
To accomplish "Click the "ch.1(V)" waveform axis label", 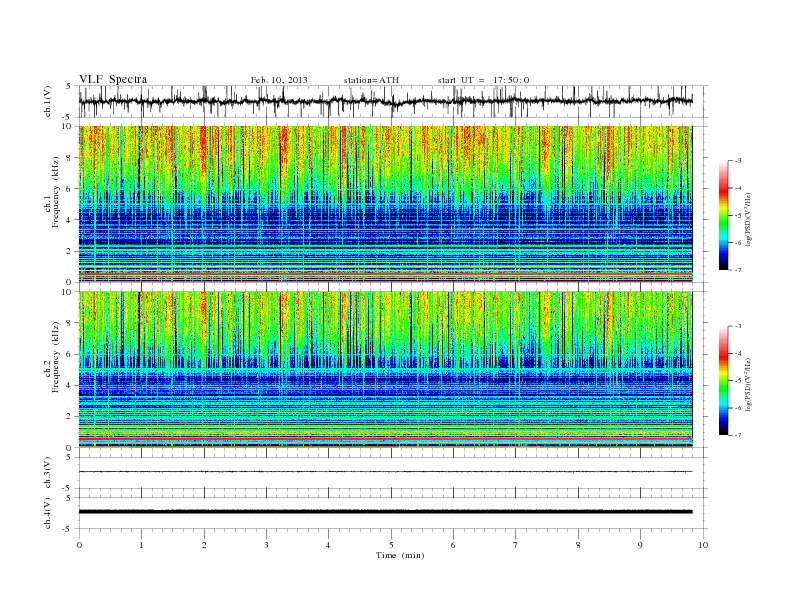I will tap(48, 101).
